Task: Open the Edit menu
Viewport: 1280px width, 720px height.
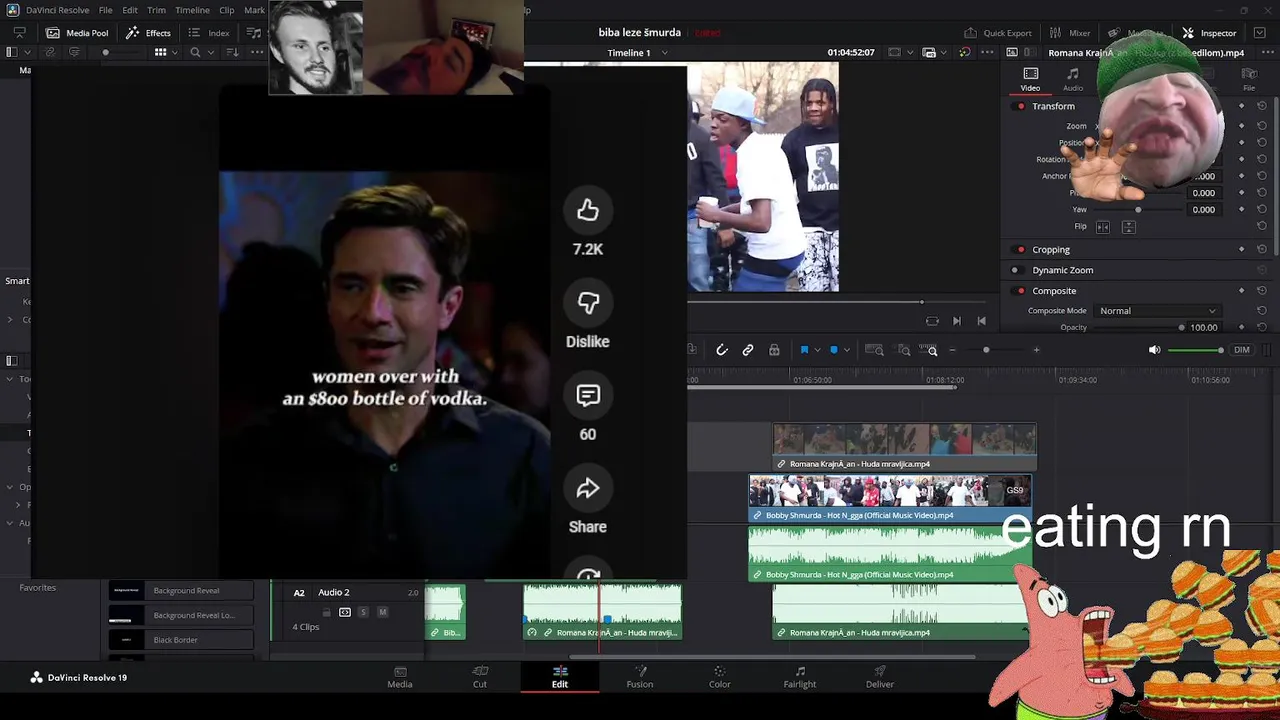Action: tap(130, 10)
